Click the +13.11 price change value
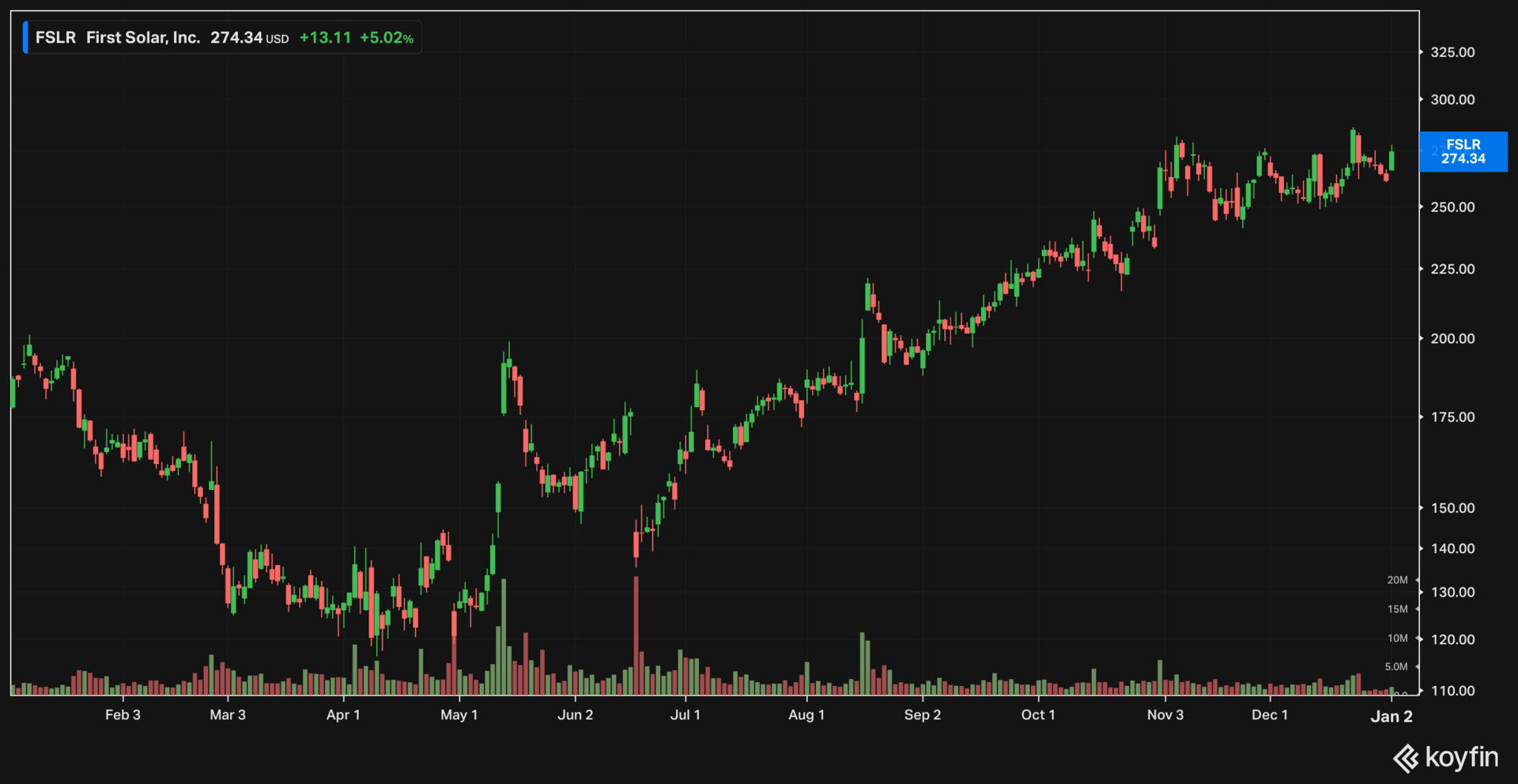The width and height of the screenshot is (1518, 784). [325, 38]
